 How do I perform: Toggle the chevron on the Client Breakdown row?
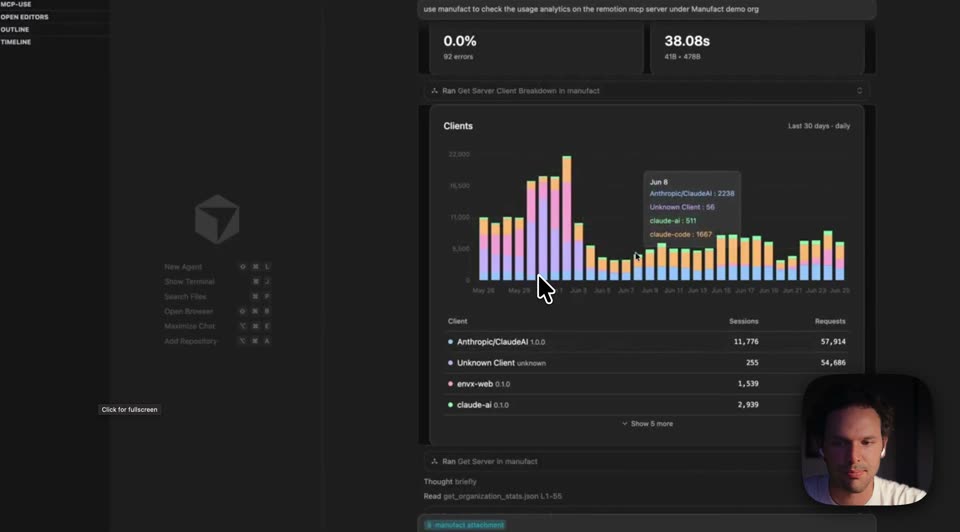860,91
